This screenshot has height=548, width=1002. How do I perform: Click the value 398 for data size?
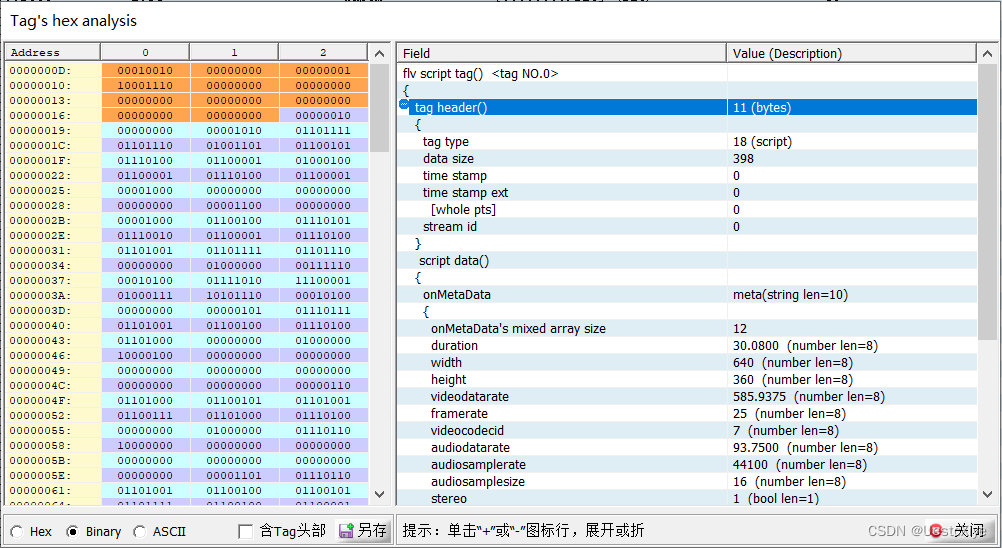coord(743,158)
